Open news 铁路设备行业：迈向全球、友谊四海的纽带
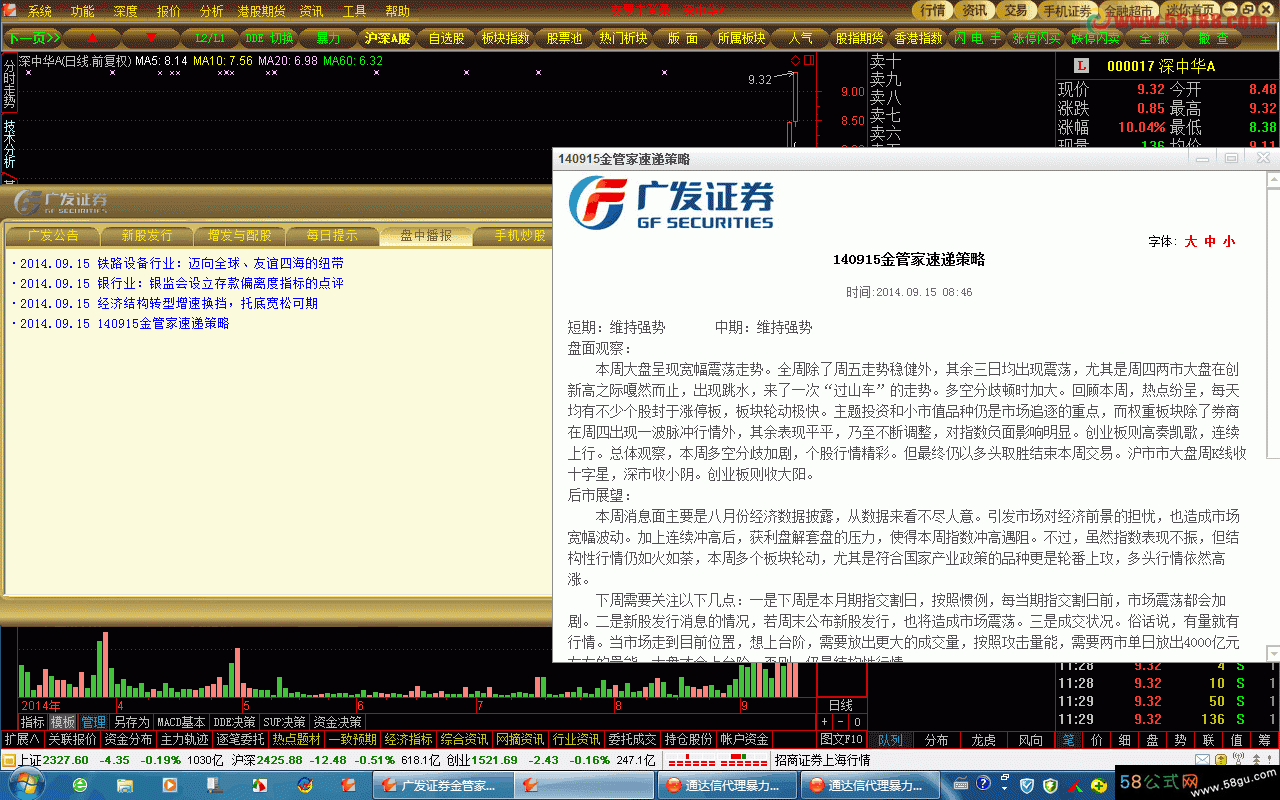Image resolution: width=1280 pixels, height=800 pixels. tap(220, 263)
